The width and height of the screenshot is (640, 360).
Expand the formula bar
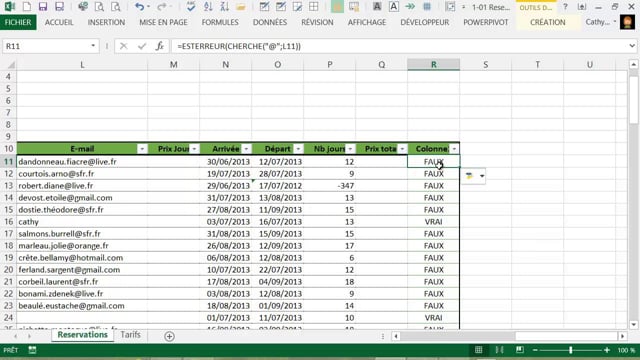coord(632,46)
